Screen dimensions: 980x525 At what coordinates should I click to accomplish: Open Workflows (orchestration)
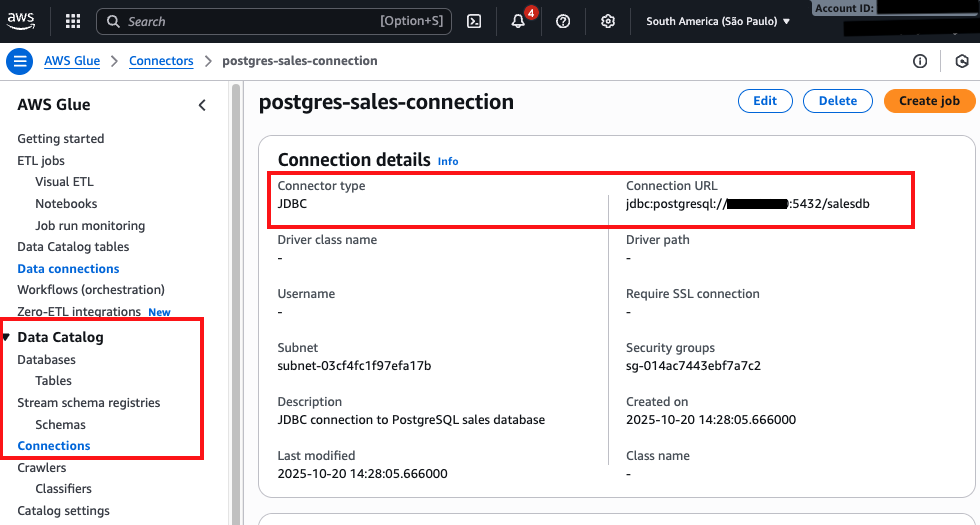click(x=91, y=290)
